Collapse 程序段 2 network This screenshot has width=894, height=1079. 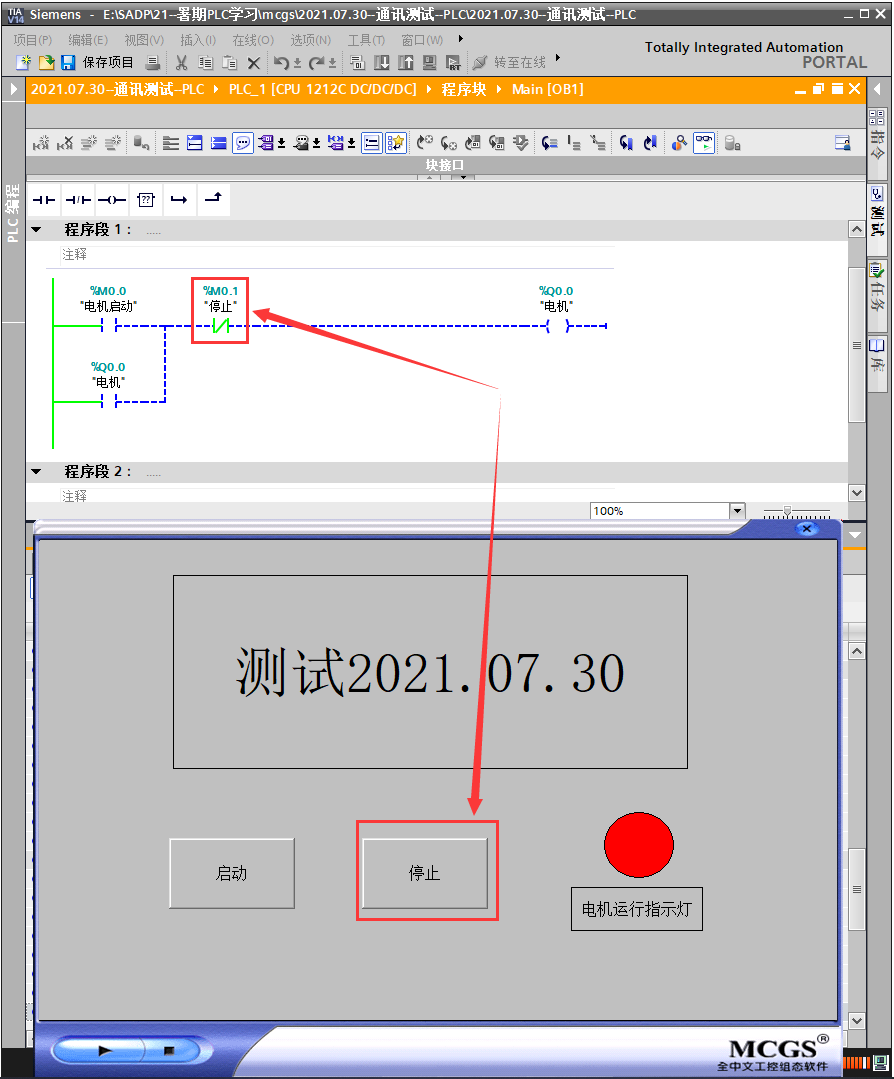tap(36, 472)
